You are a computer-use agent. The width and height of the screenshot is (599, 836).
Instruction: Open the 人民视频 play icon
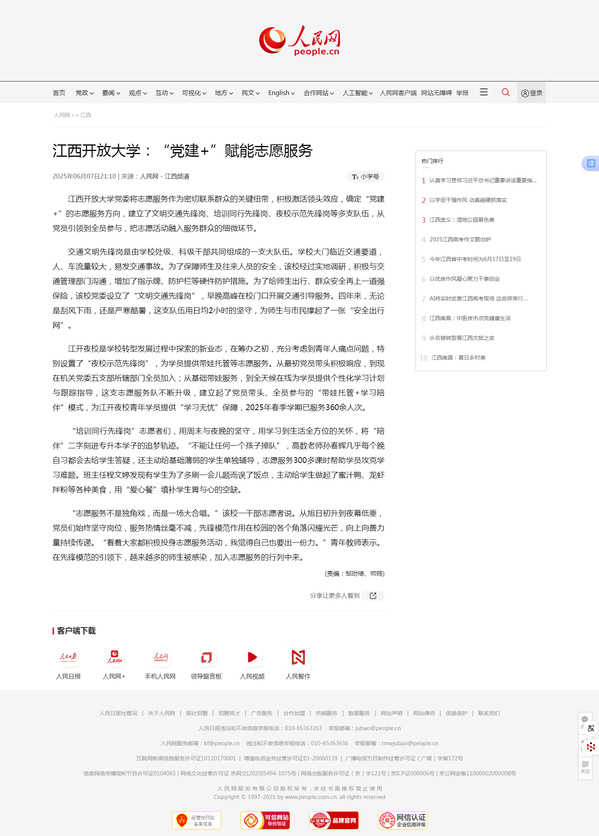click(x=252, y=657)
